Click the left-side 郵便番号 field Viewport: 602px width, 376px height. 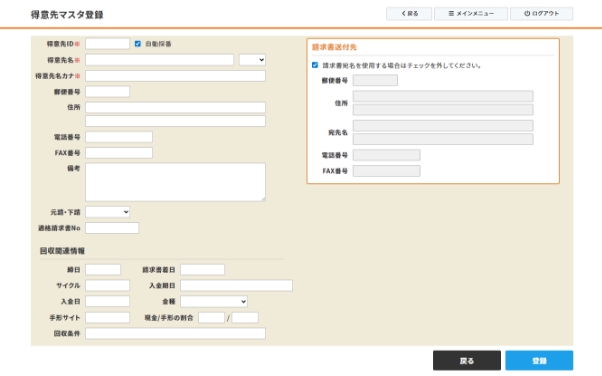[108, 92]
